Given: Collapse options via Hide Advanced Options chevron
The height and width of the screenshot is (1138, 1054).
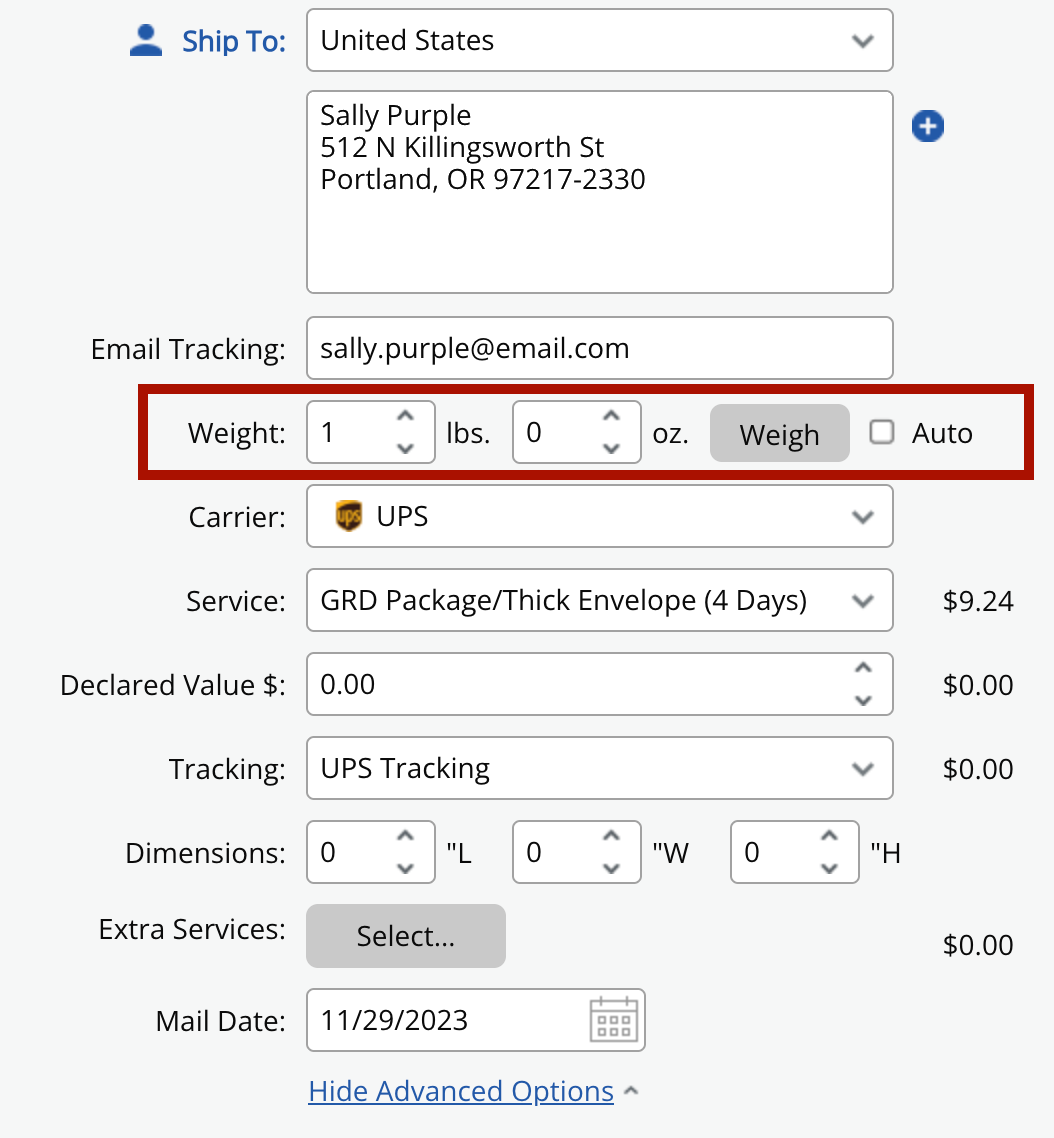Looking at the screenshot, I should point(631,1090).
